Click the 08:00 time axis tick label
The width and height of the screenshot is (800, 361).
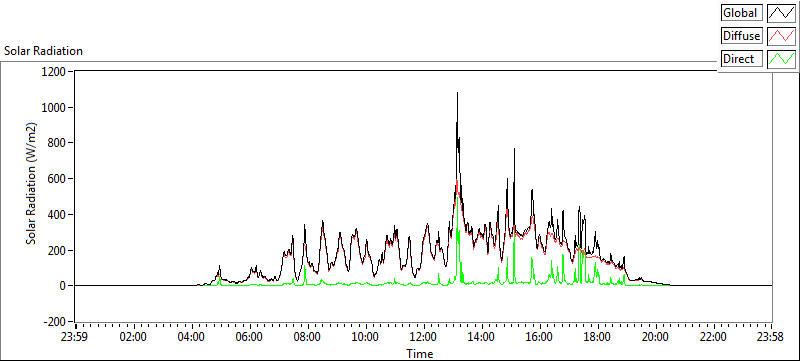coord(308,337)
